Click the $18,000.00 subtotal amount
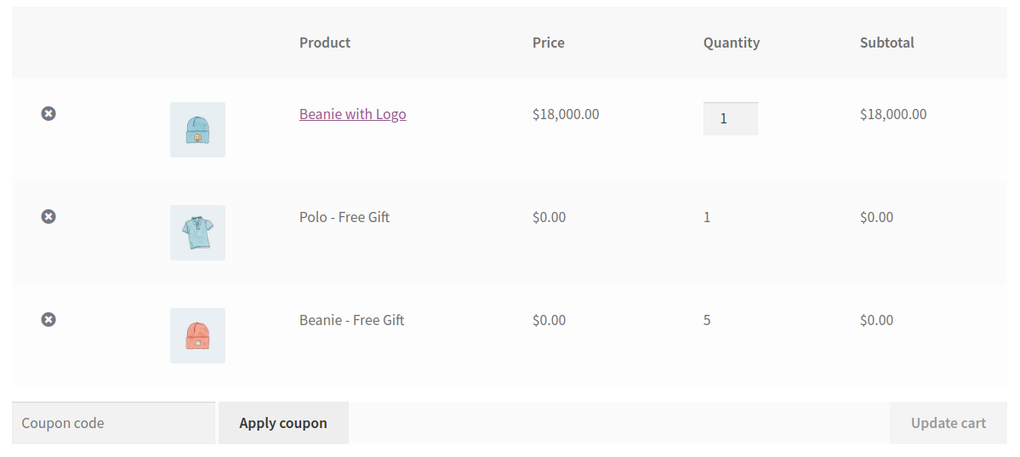 click(x=893, y=114)
